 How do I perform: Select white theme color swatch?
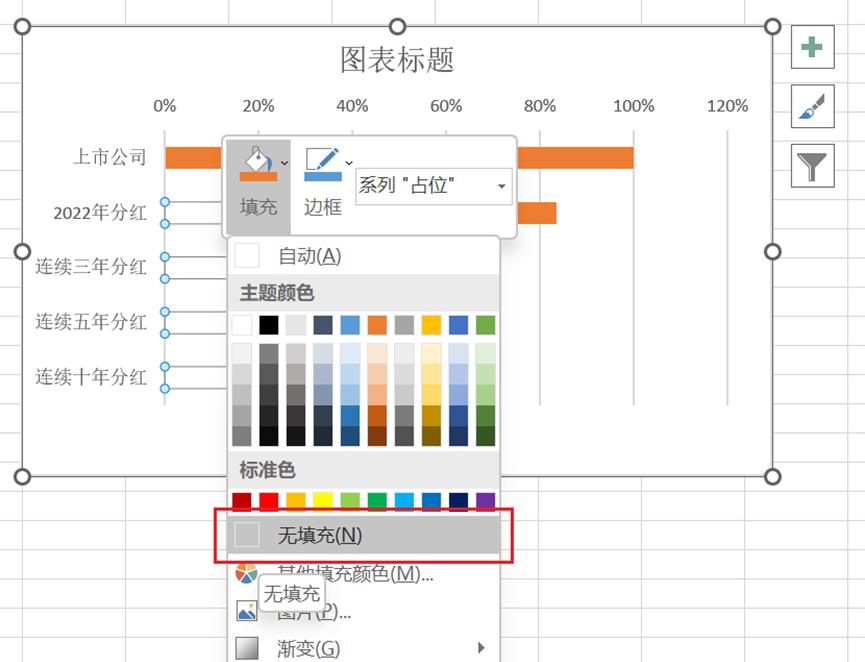pyautogui.click(x=242, y=325)
